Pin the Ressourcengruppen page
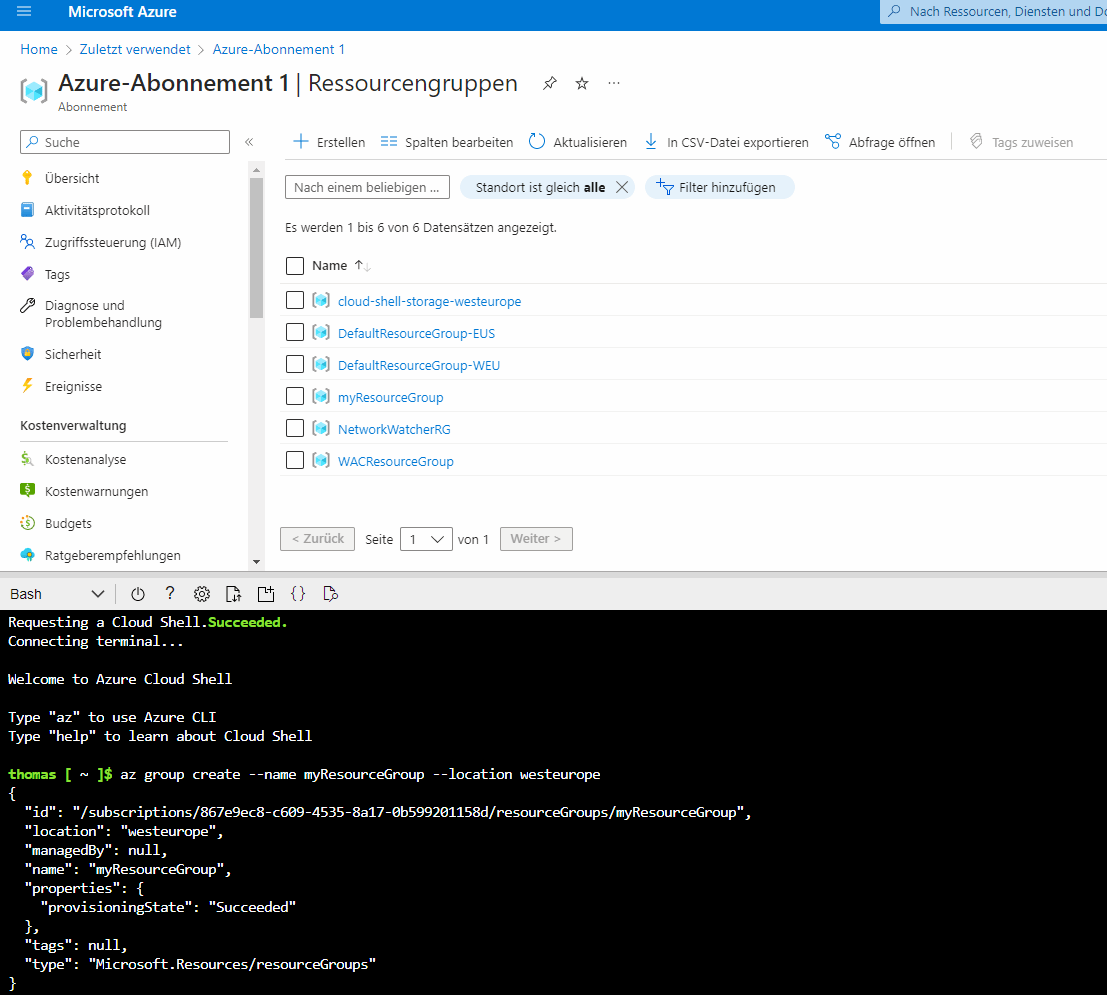The image size is (1107, 995). pyautogui.click(x=549, y=84)
